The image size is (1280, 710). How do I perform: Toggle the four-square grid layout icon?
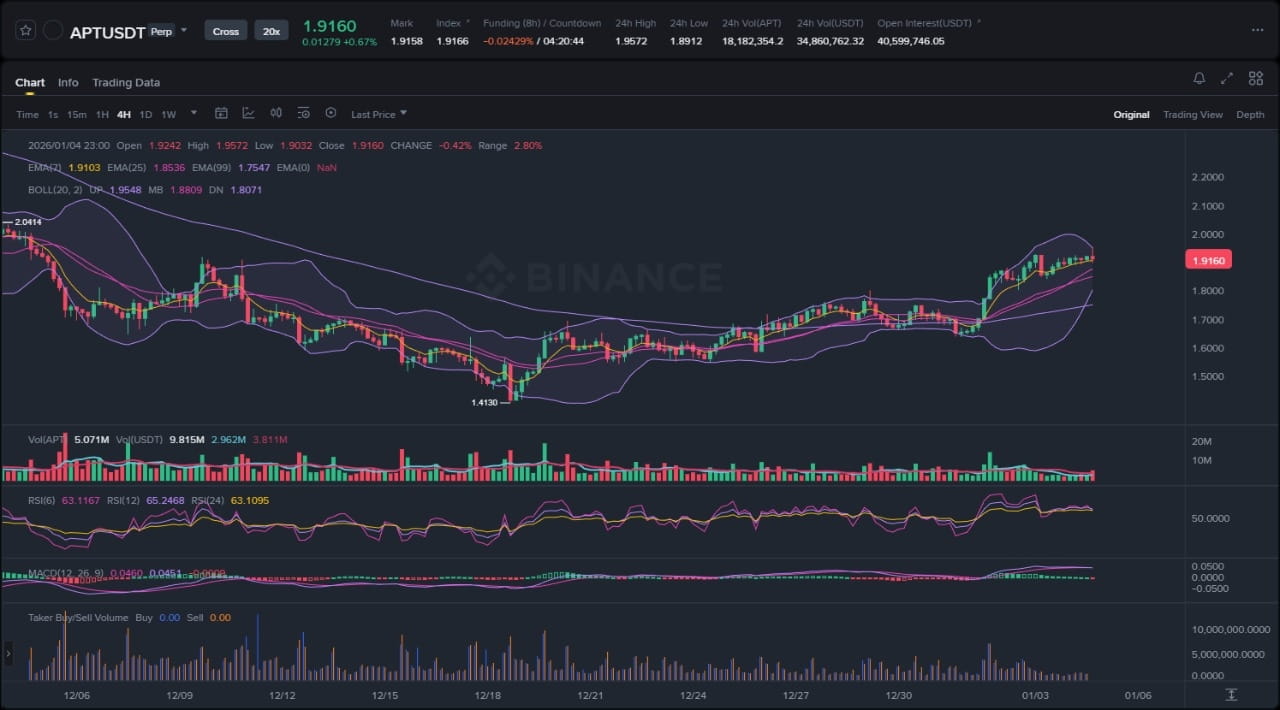pyautogui.click(x=1255, y=78)
